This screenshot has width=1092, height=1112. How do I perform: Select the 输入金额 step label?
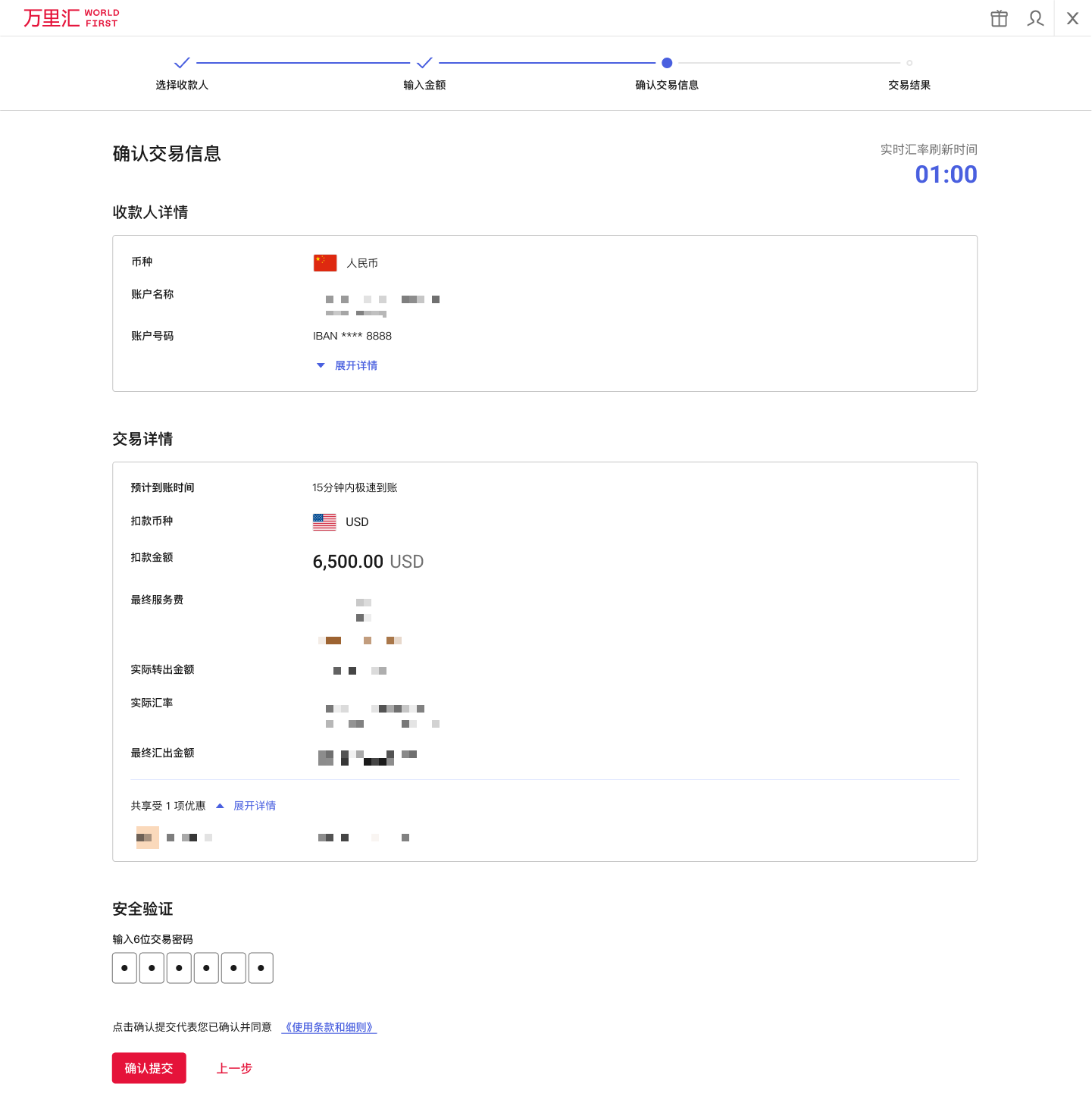click(424, 85)
